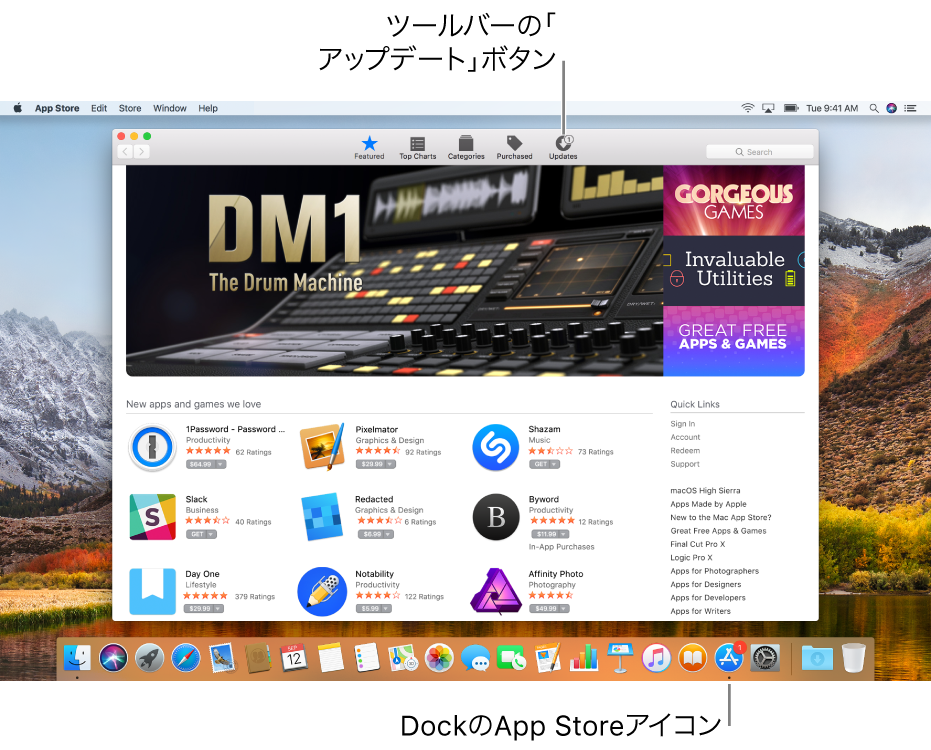Open iTunes in the Dock
Viewport: 931px width, 750px height.
(656, 658)
